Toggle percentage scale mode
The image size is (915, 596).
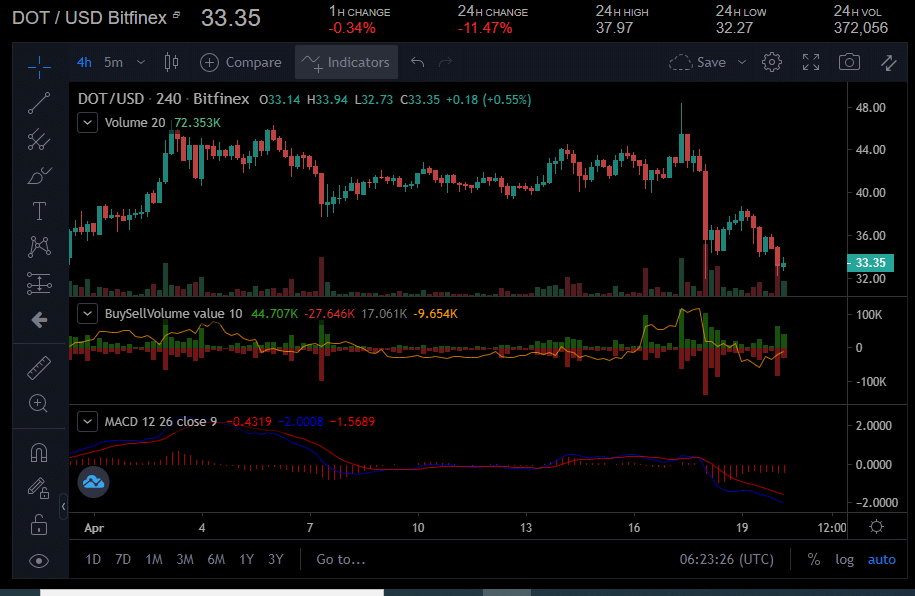[x=813, y=560]
